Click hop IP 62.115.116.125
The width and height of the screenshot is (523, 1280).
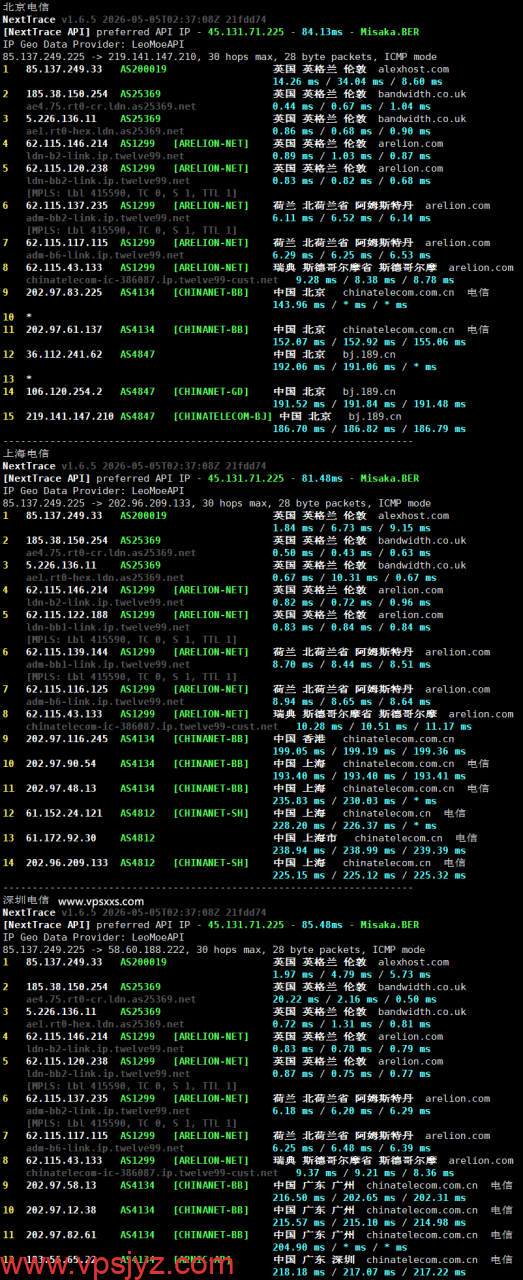pos(67,689)
